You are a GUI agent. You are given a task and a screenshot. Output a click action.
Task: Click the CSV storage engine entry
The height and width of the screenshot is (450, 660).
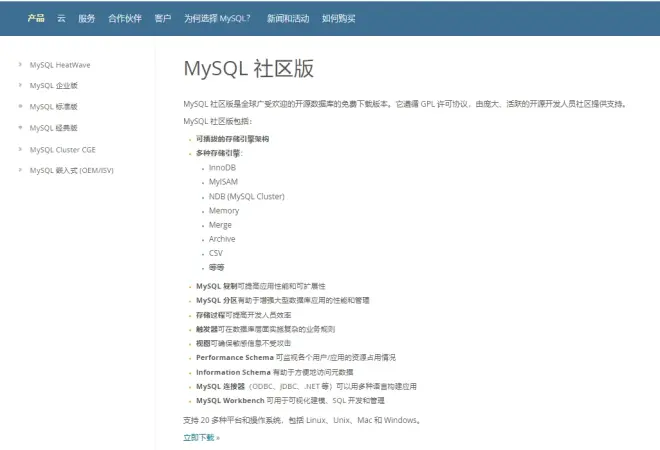point(216,253)
